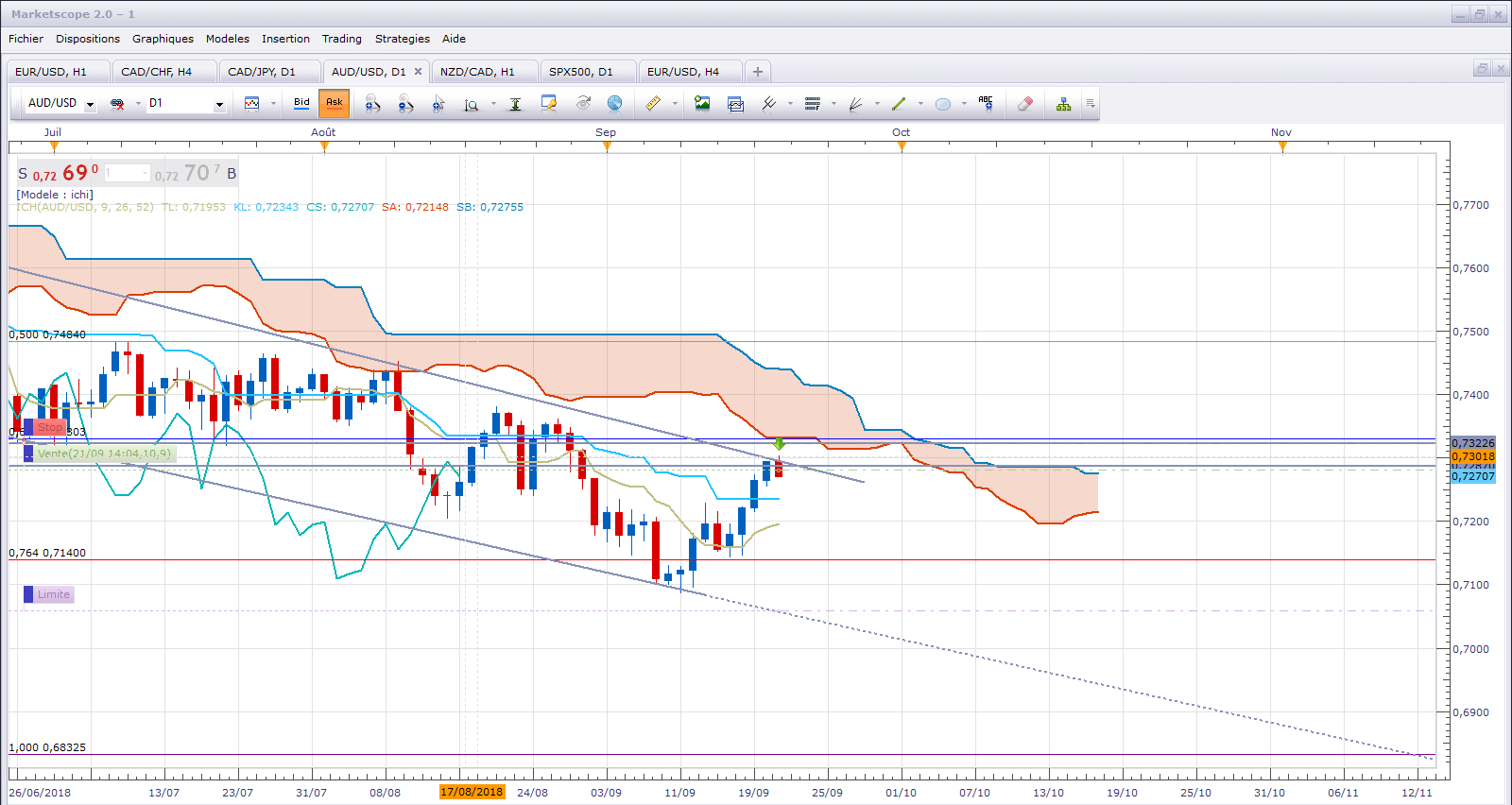Click the insert image icon
The width and height of the screenshot is (1512, 805).
click(x=702, y=104)
